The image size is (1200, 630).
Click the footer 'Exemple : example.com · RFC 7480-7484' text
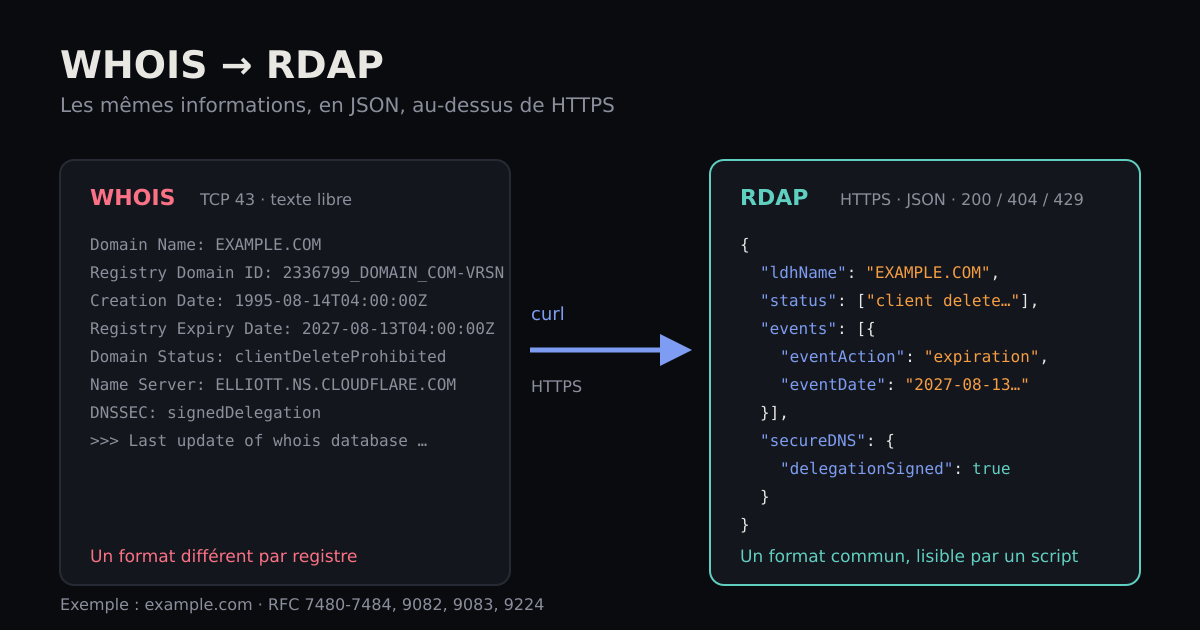[302, 605]
